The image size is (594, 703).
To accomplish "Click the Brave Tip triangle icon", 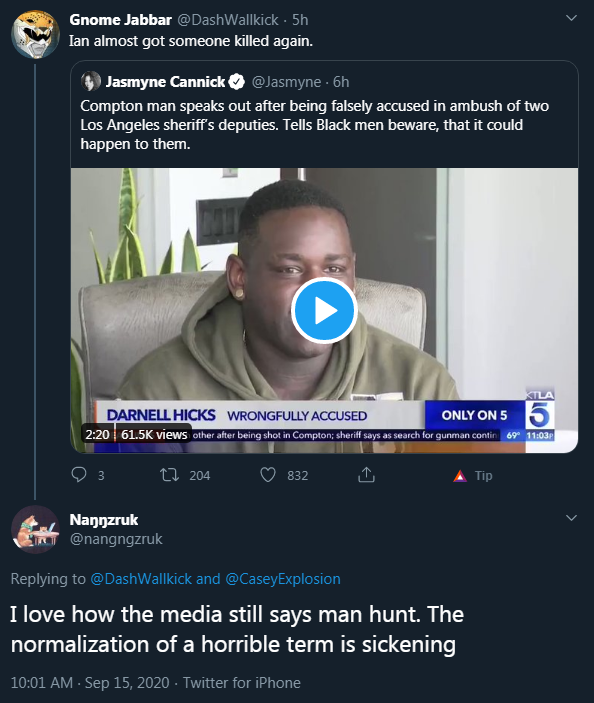I will [x=460, y=476].
